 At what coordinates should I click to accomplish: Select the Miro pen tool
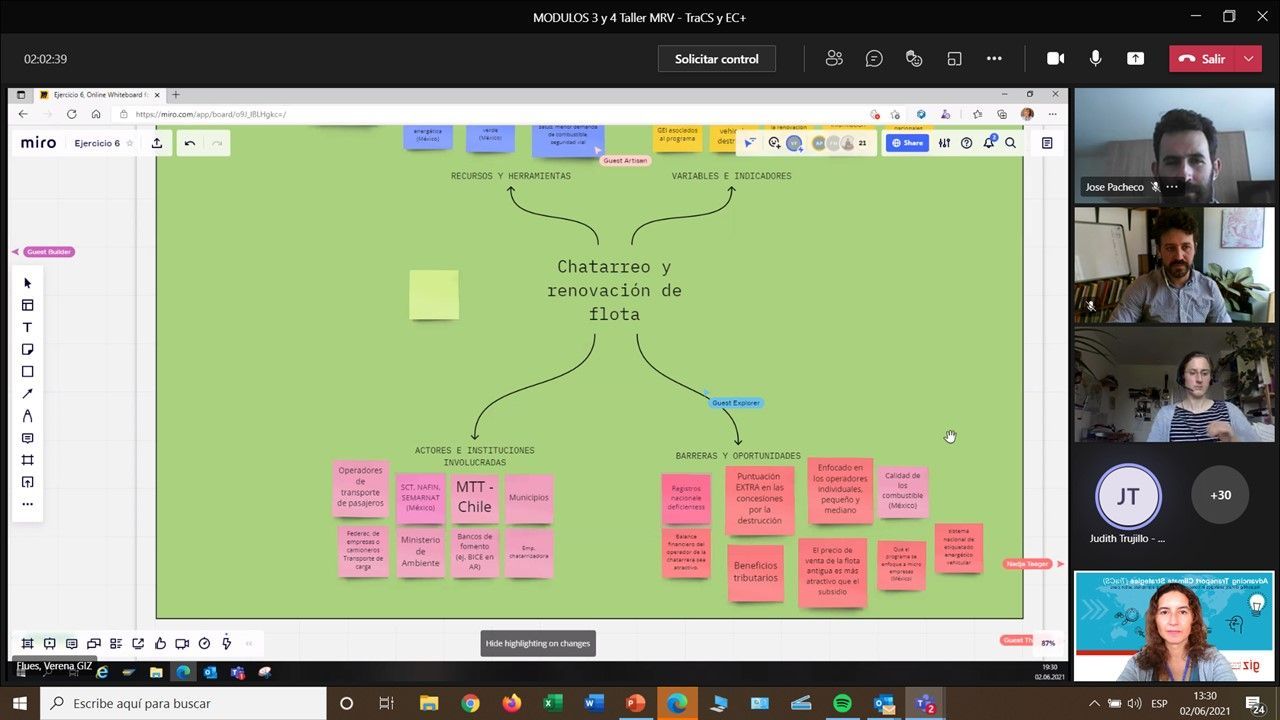pyautogui.click(x=27, y=416)
